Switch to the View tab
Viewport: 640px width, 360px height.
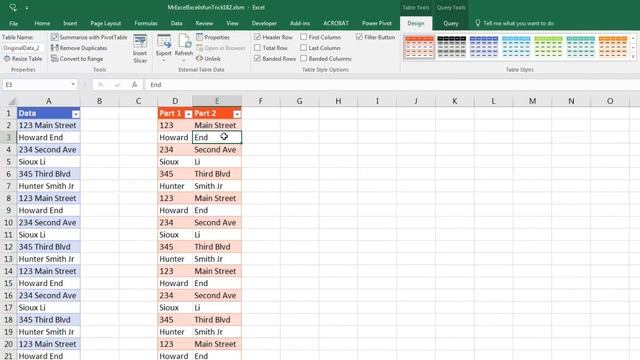point(232,23)
